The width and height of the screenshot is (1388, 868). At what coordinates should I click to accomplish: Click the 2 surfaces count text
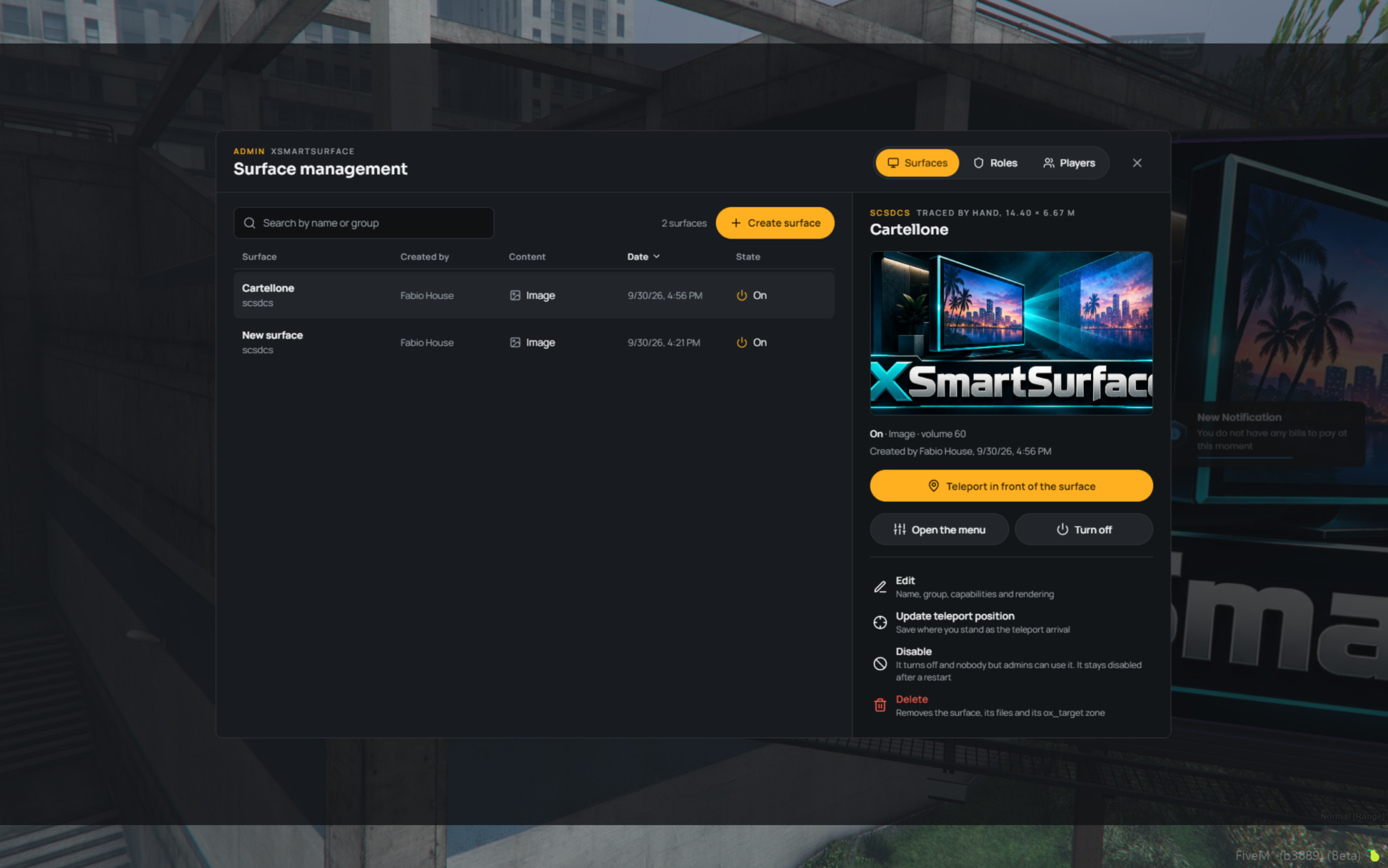[684, 223]
